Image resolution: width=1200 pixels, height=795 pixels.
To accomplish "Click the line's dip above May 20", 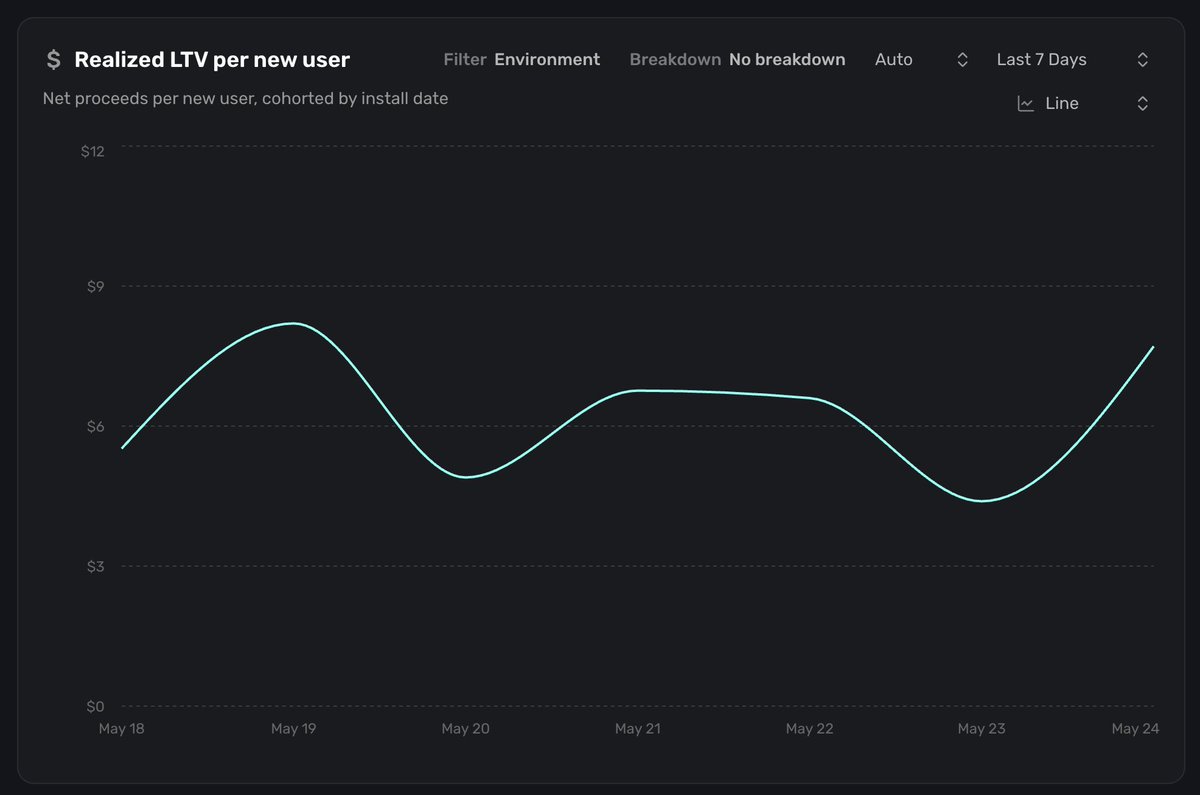I will [x=467, y=477].
